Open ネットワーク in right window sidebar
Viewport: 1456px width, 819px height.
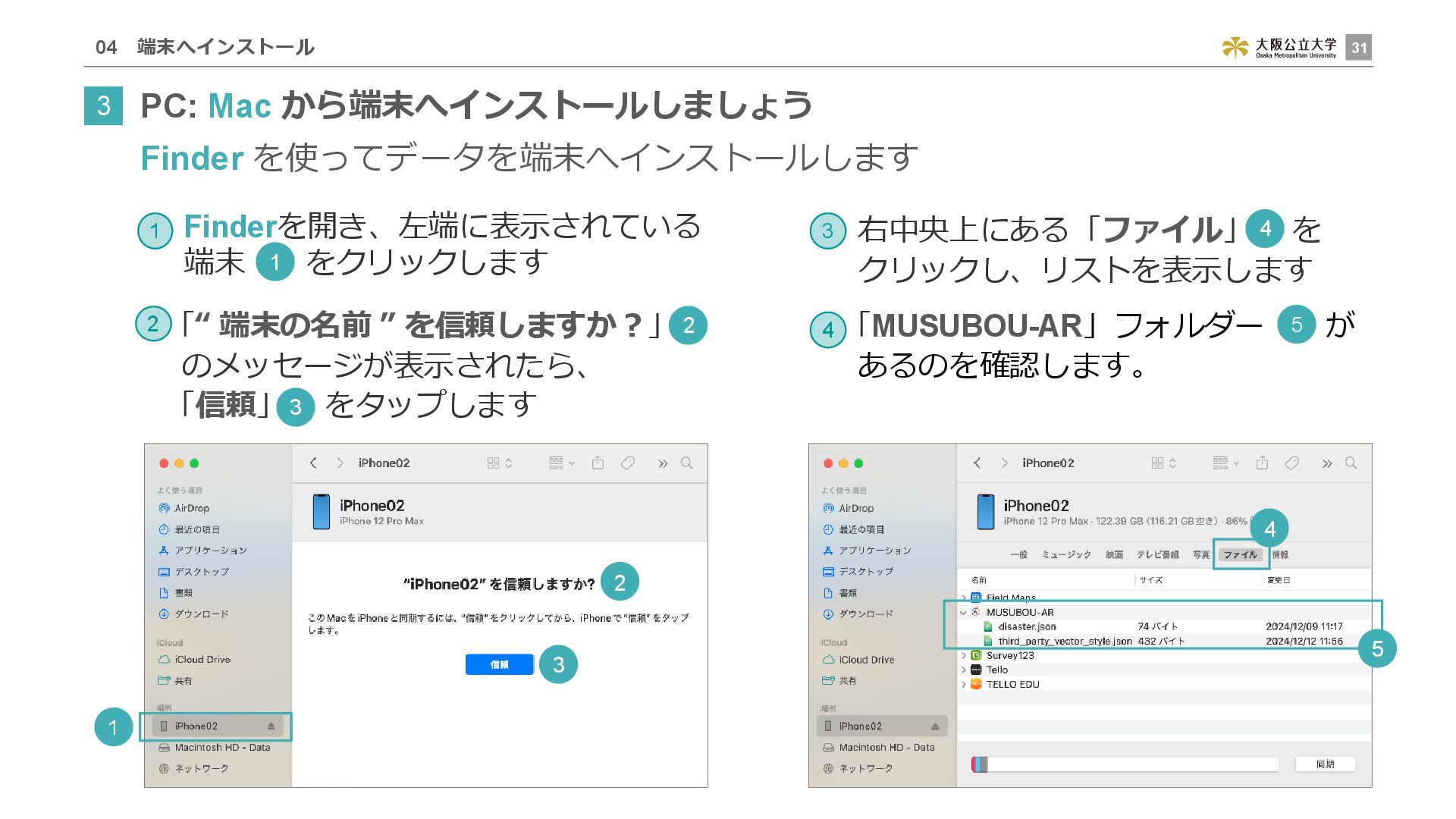point(858,769)
